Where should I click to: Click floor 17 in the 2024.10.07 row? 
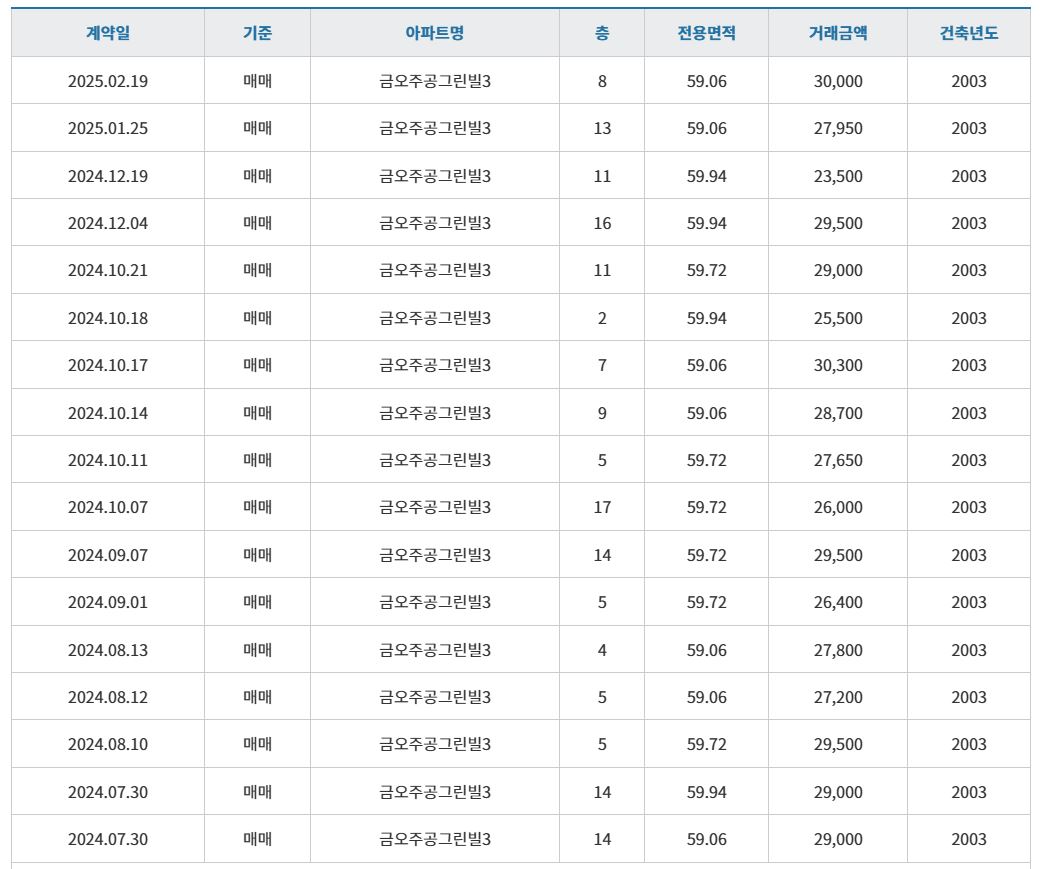(x=602, y=507)
